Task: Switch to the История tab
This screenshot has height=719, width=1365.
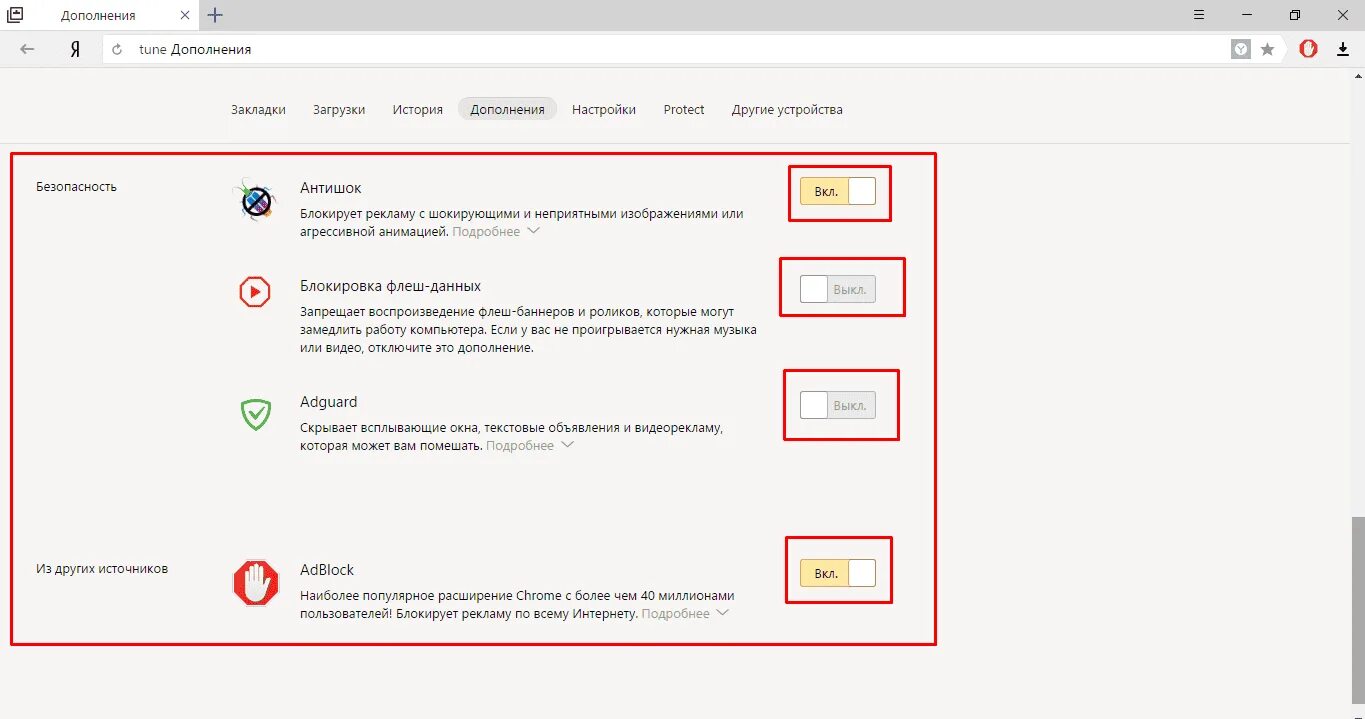Action: point(418,110)
